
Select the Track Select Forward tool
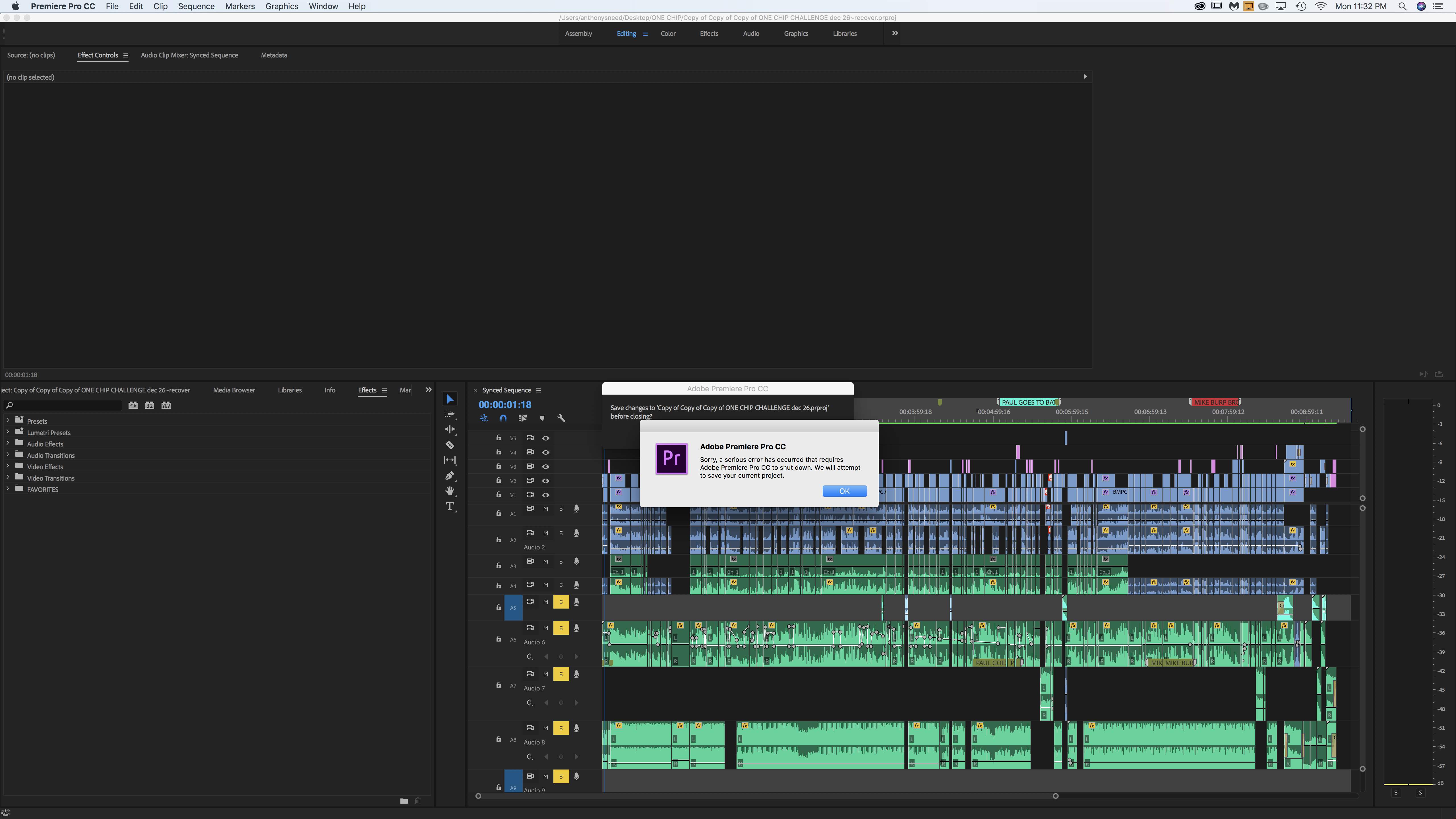pos(450,414)
